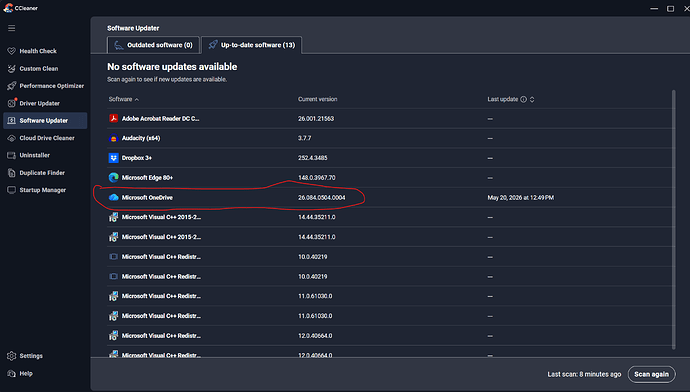Open Performance Optimizer section
Screen dimensions: 690x392
pos(45,86)
